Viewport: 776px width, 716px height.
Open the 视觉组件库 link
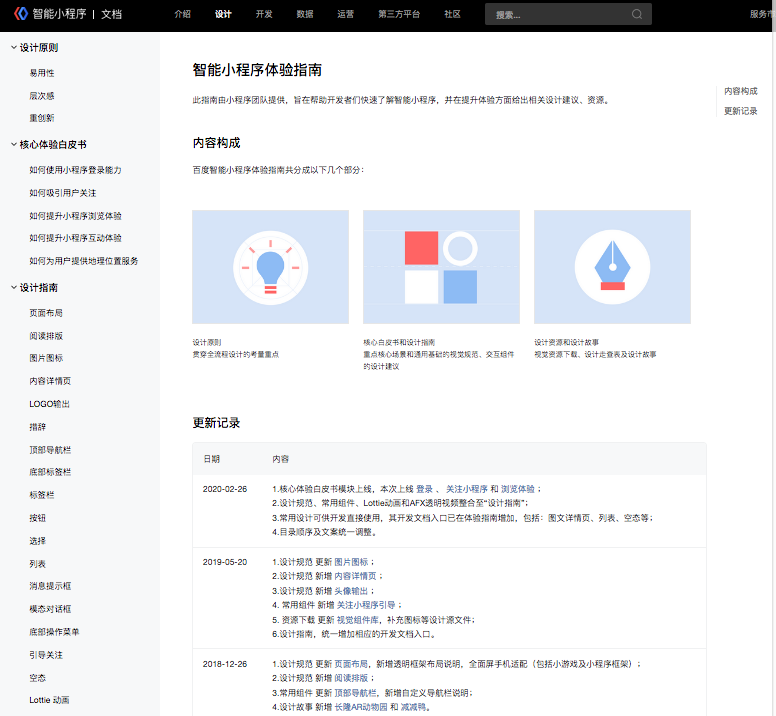[358, 620]
